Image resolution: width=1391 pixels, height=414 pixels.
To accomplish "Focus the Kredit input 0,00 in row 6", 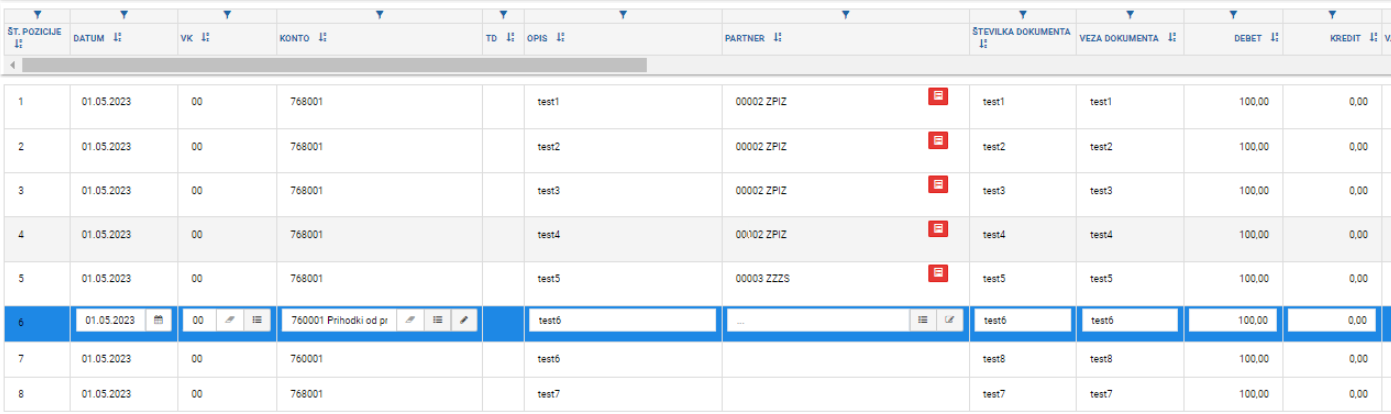I will (x=1332, y=320).
